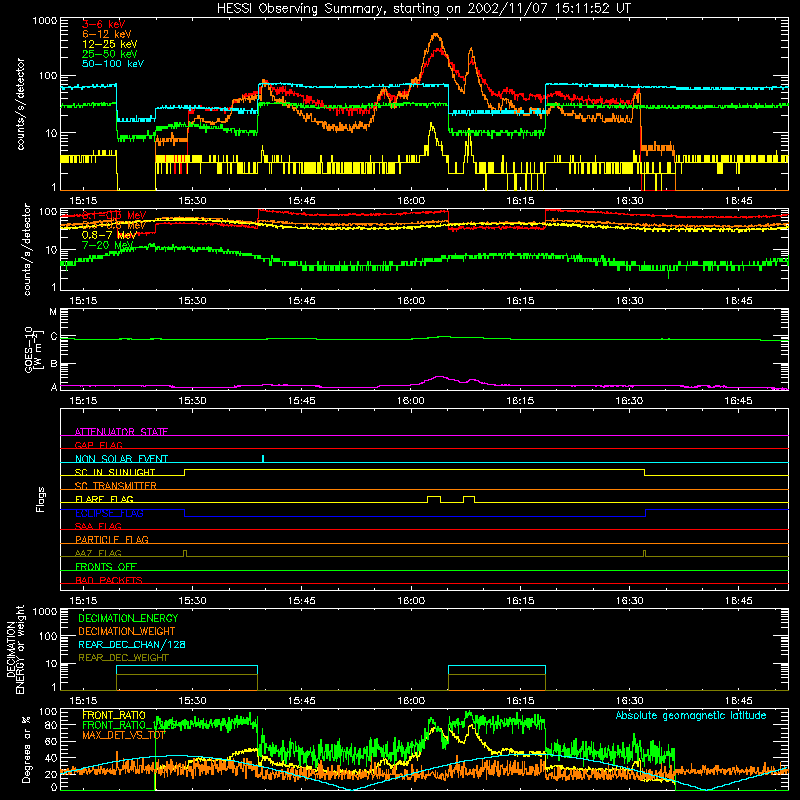Viewport: 800px width, 800px height.
Task: Select the 50-100 keV legend label
Action: coord(113,64)
